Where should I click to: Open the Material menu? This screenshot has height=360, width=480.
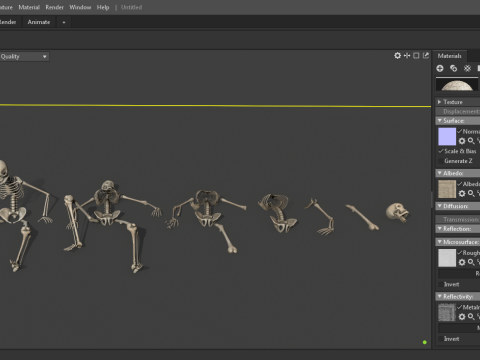(29, 7)
